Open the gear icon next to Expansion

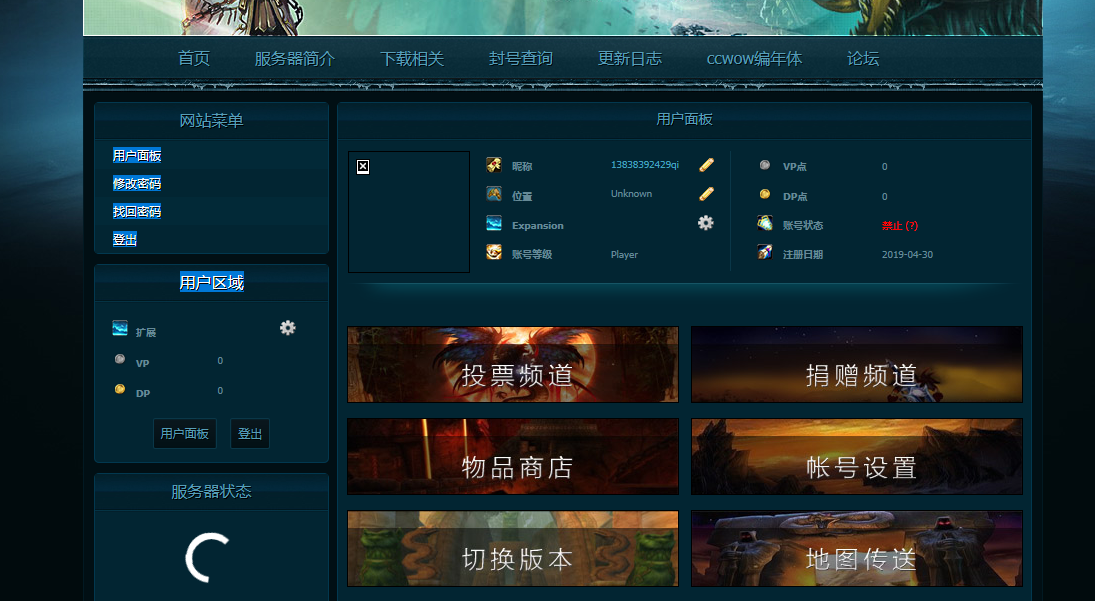[706, 223]
